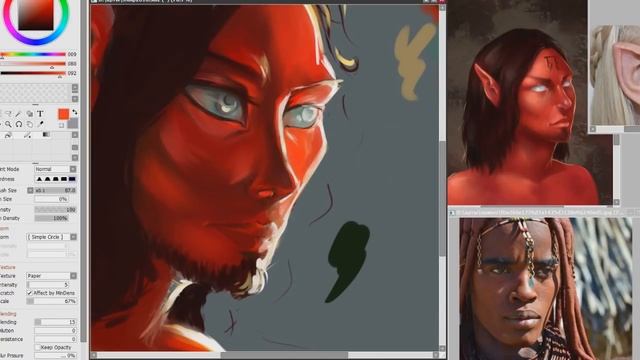This screenshot has width=640, height=360.
Task: Enable the Keep Opacity checkbox
Action: pyautogui.click(x=38, y=347)
